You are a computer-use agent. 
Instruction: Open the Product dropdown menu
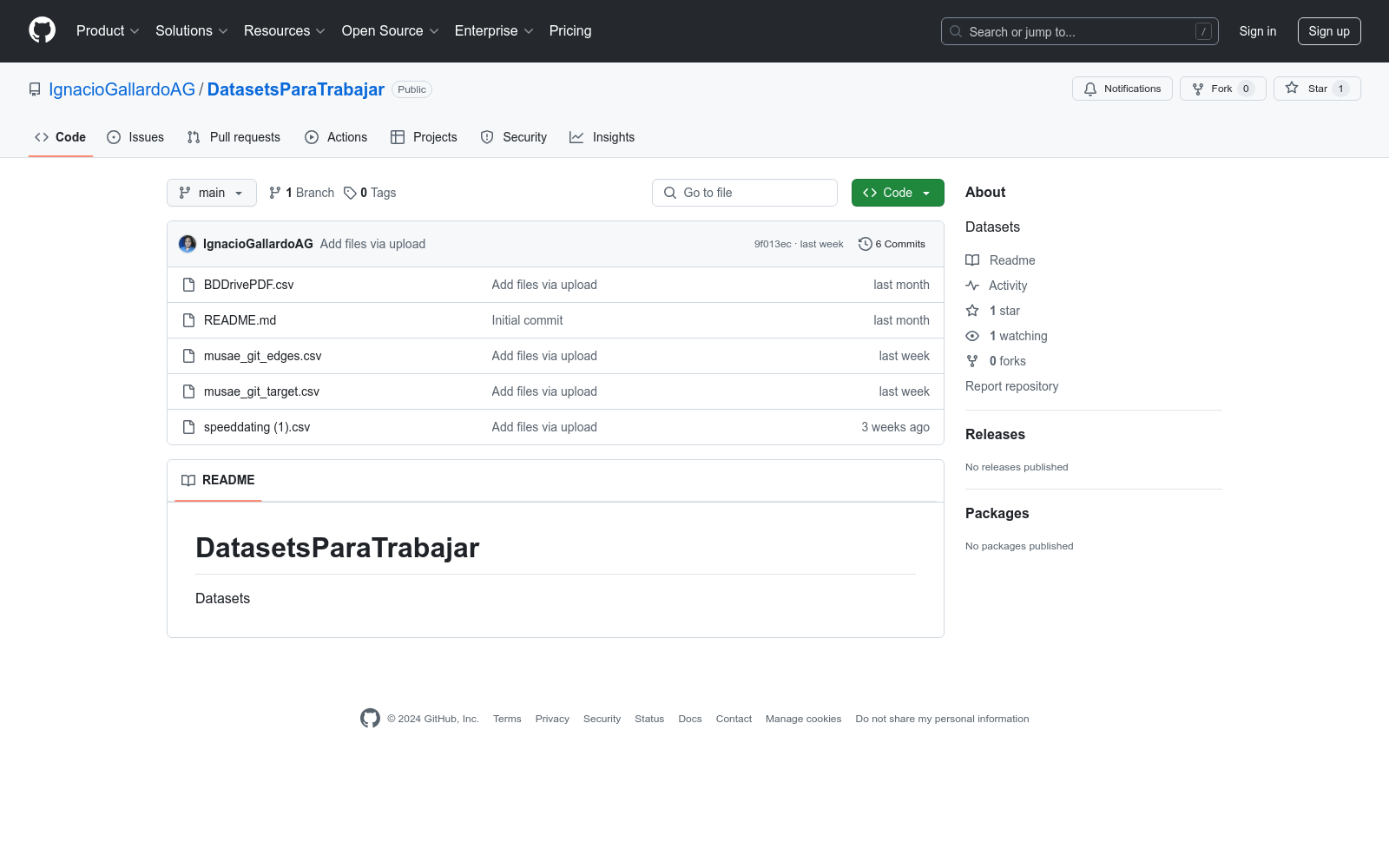pyautogui.click(x=108, y=31)
